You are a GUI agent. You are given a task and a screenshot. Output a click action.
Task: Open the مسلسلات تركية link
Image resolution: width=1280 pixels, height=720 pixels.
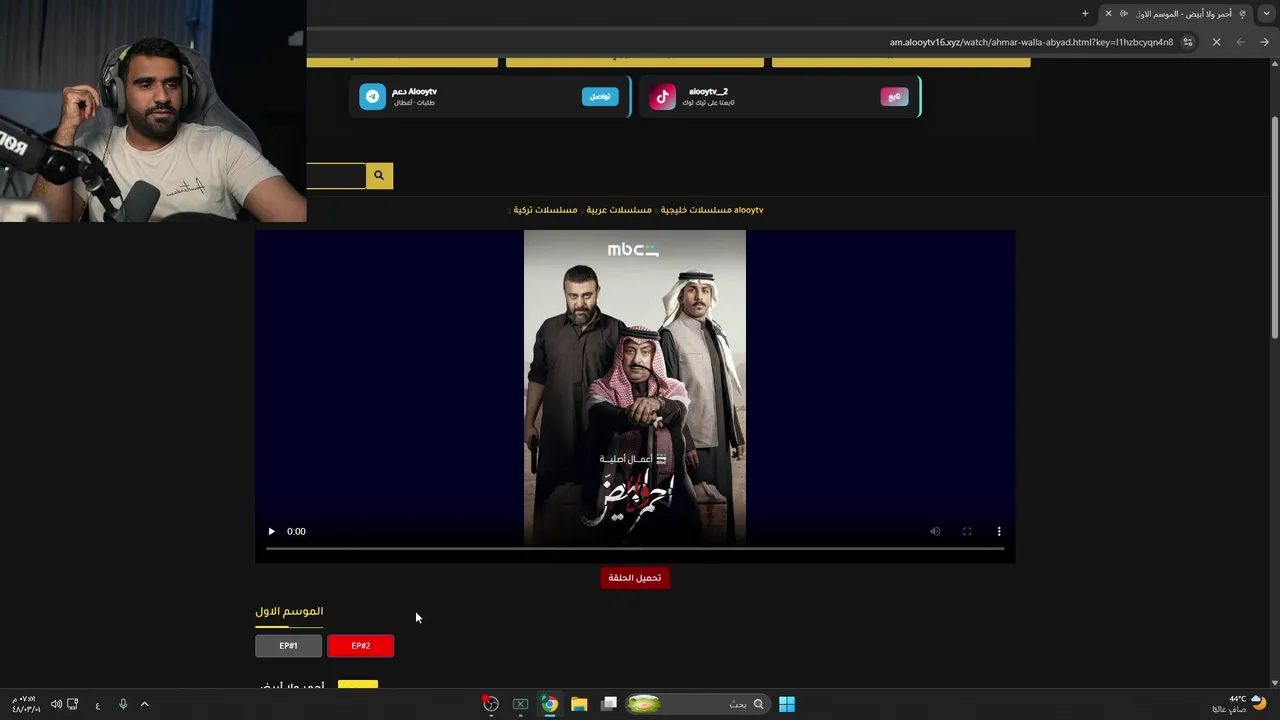[x=545, y=210]
